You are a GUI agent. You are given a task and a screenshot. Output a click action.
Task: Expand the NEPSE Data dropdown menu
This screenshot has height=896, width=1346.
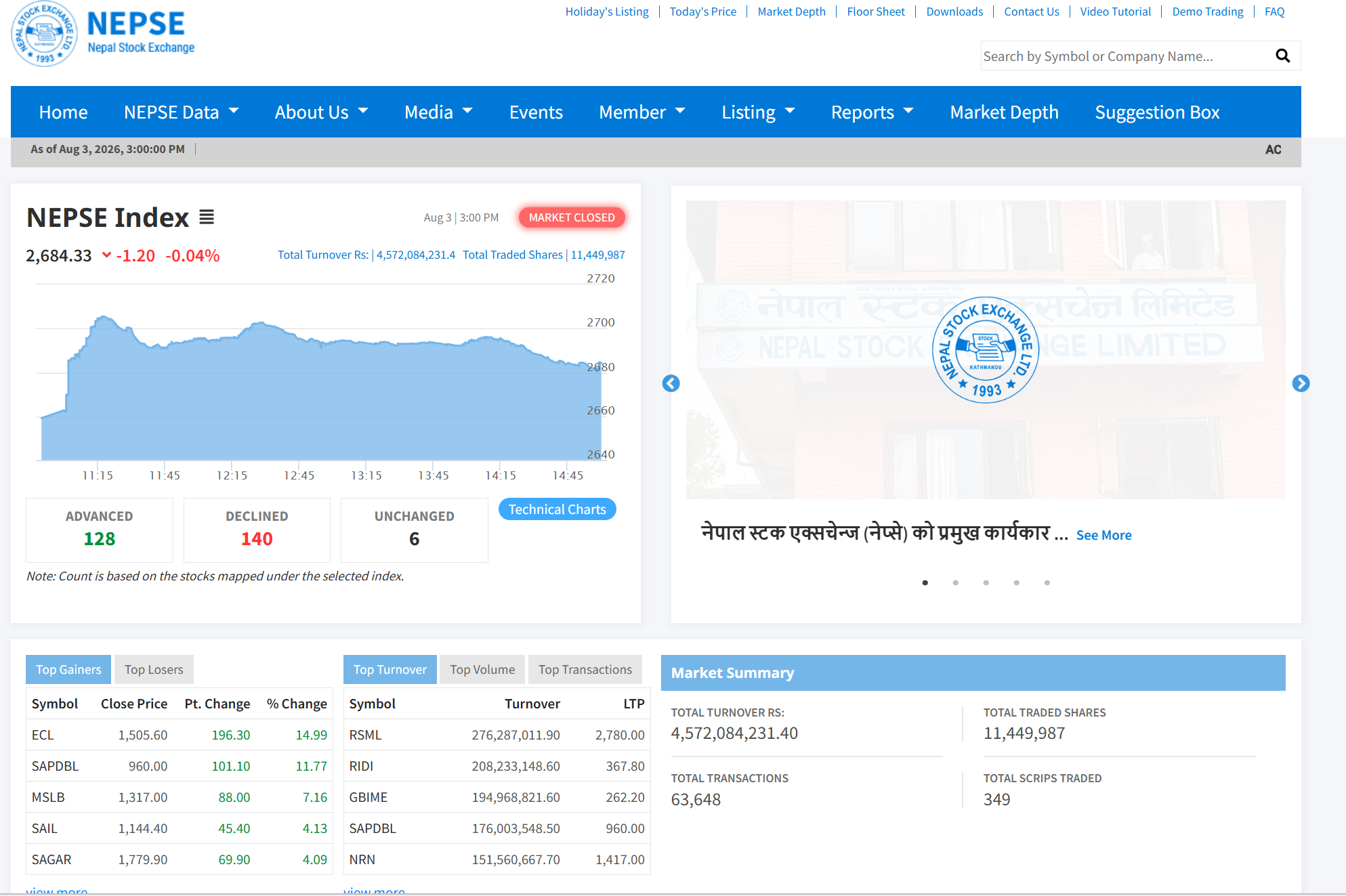[x=182, y=112]
